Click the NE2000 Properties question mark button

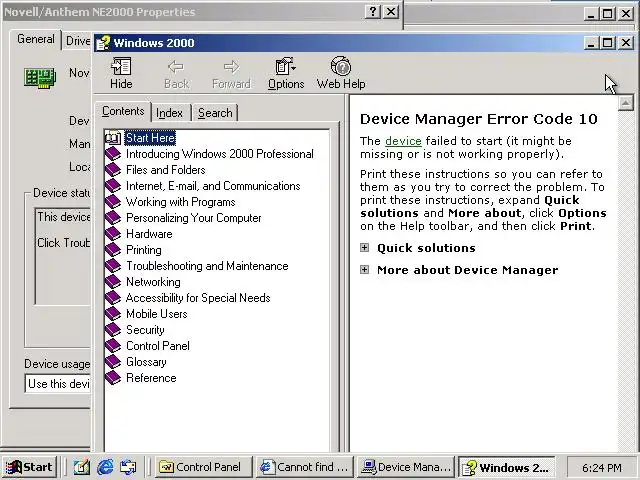coord(373,11)
